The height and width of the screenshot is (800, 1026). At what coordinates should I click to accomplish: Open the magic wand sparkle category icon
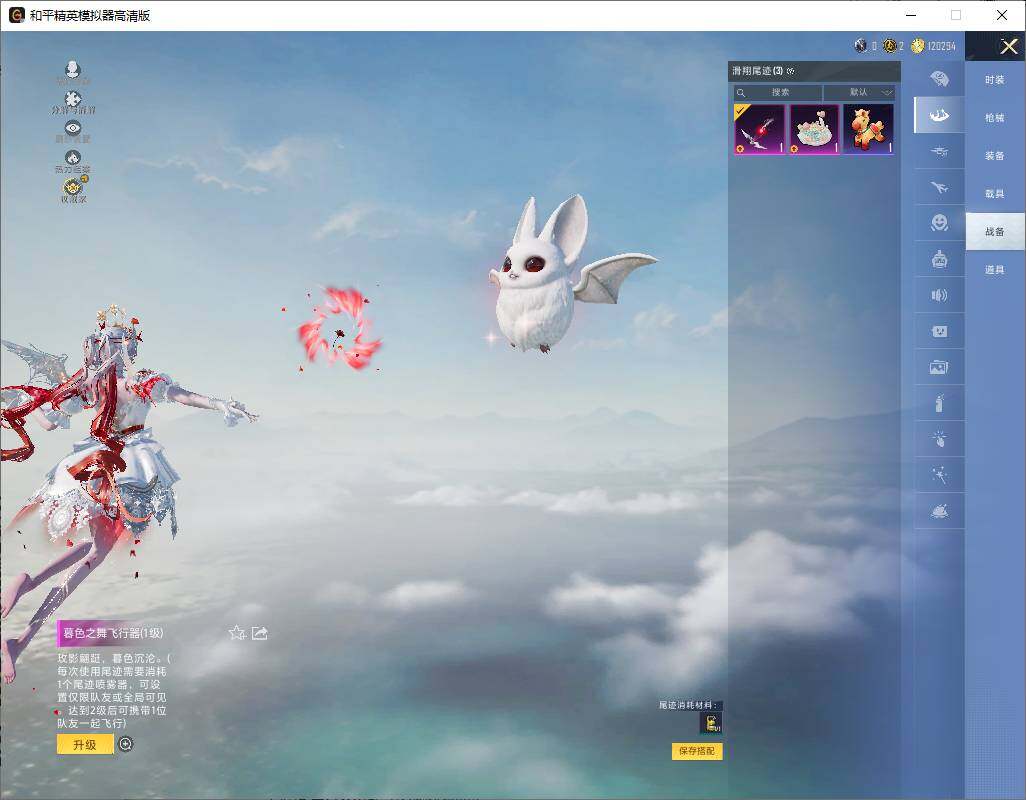pos(939,475)
